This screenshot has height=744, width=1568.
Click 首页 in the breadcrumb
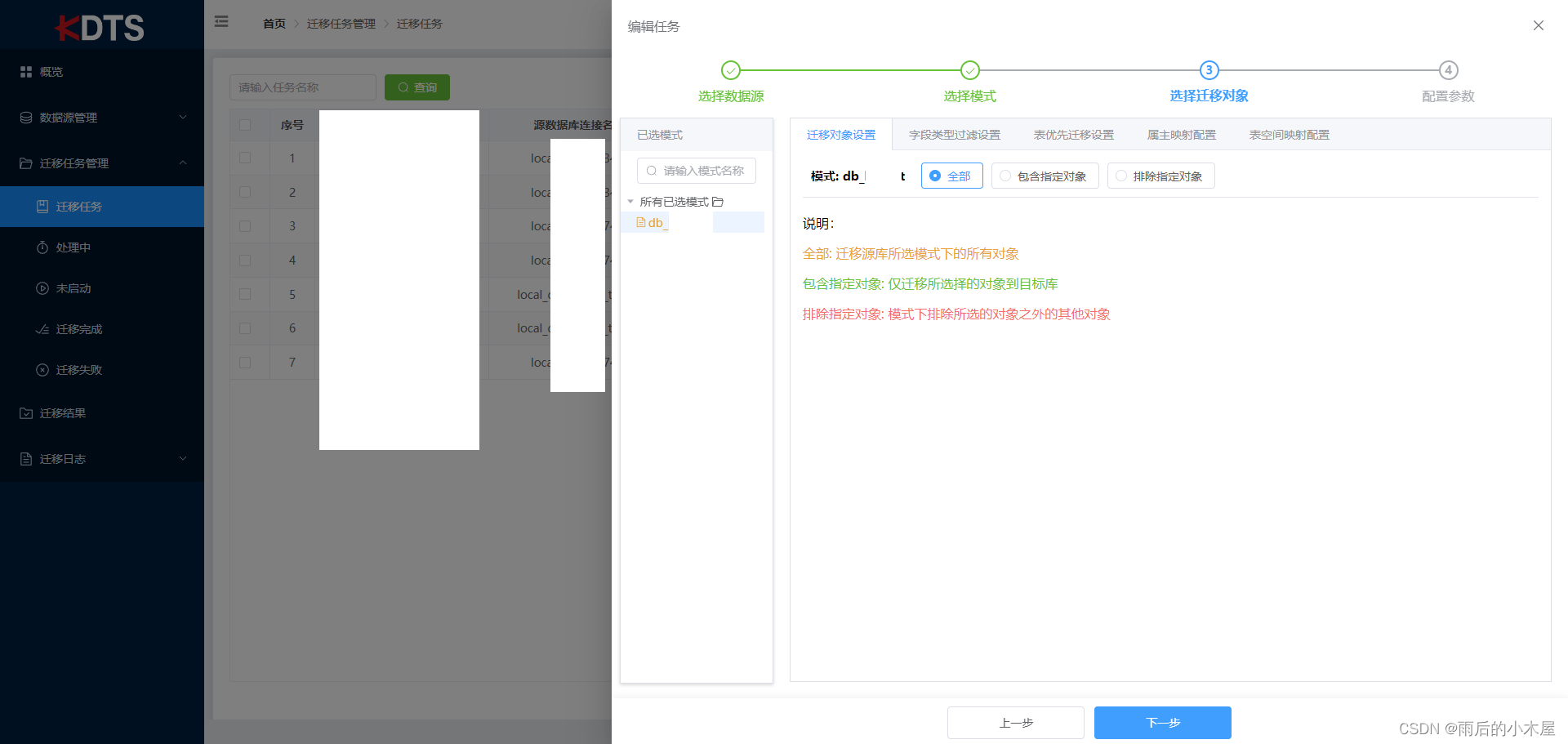pyautogui.click(x=274, y=24)
